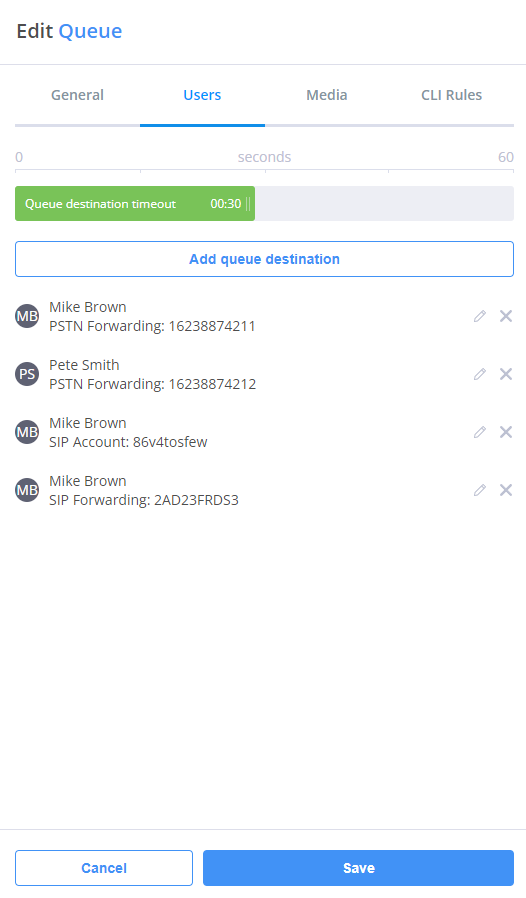The image size is (526, 898).
Task: Click MB avatar beside SIP Account entry
Action: click(27, 432)
